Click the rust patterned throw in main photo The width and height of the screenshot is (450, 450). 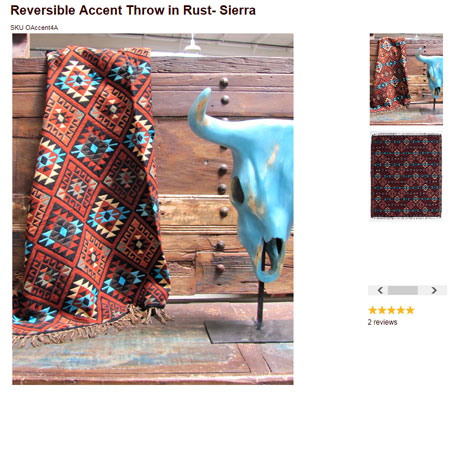coord(92,190)
